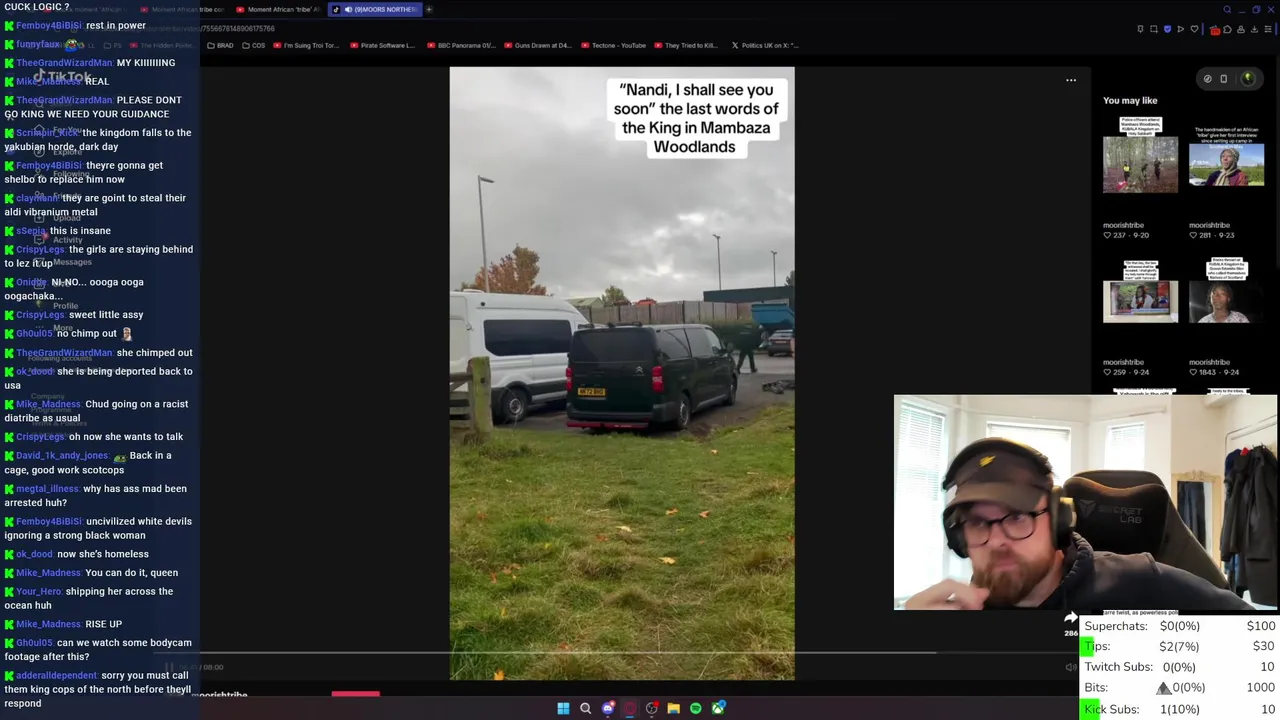Open the They Tried to Kill bookmark
Viewport: 1280px width, 720px height.
pos(685,45)
